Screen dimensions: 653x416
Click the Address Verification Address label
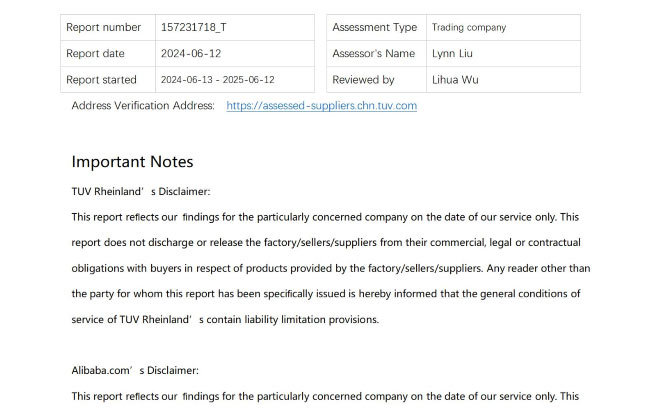[143, 106]
